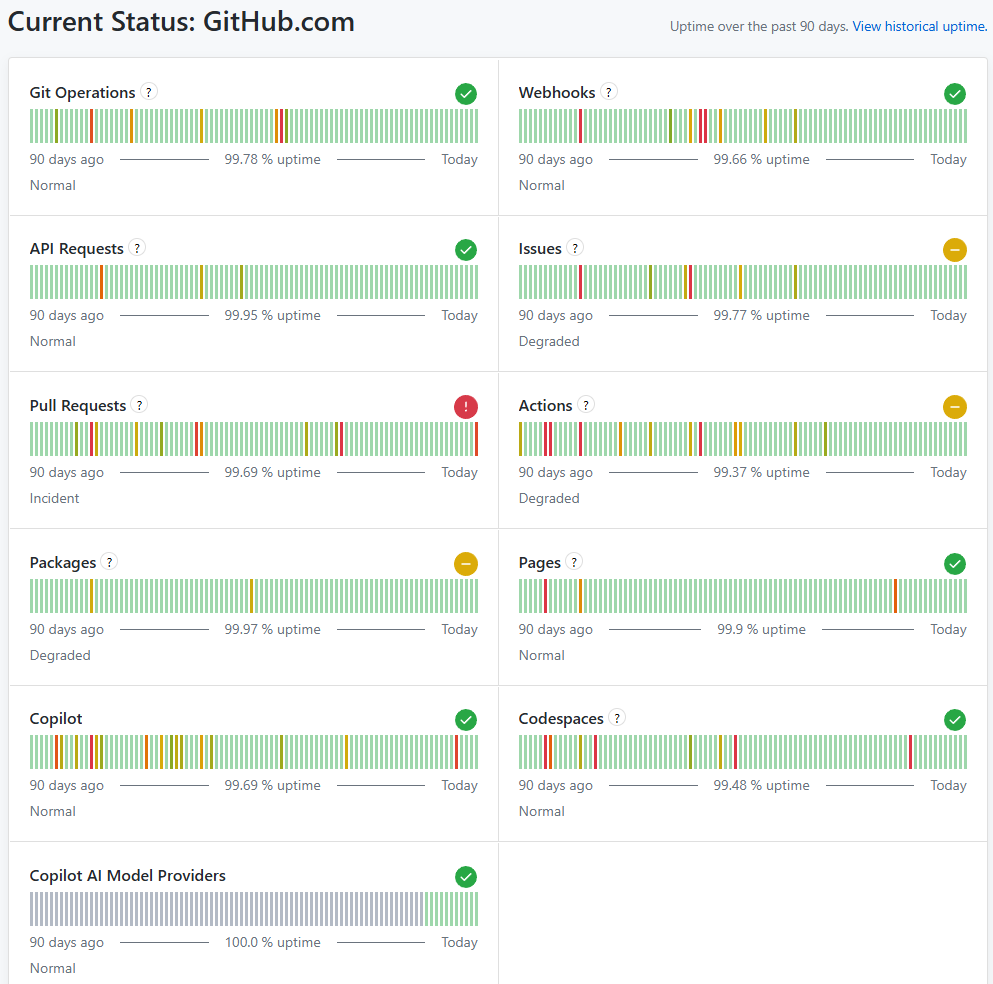Click the 99.37 % uptime text
The width and height of the screenshot is (993, 984).
pos(761,472)
